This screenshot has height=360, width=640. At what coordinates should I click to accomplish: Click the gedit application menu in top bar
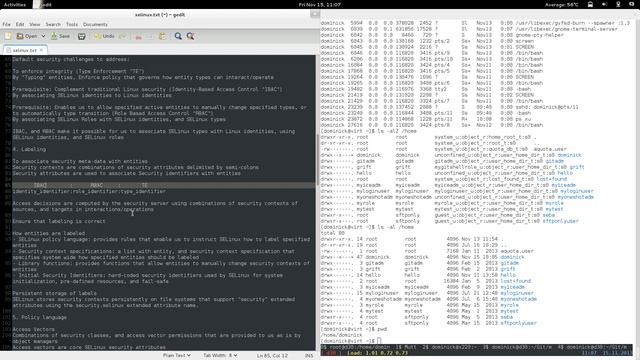(43, 4)
